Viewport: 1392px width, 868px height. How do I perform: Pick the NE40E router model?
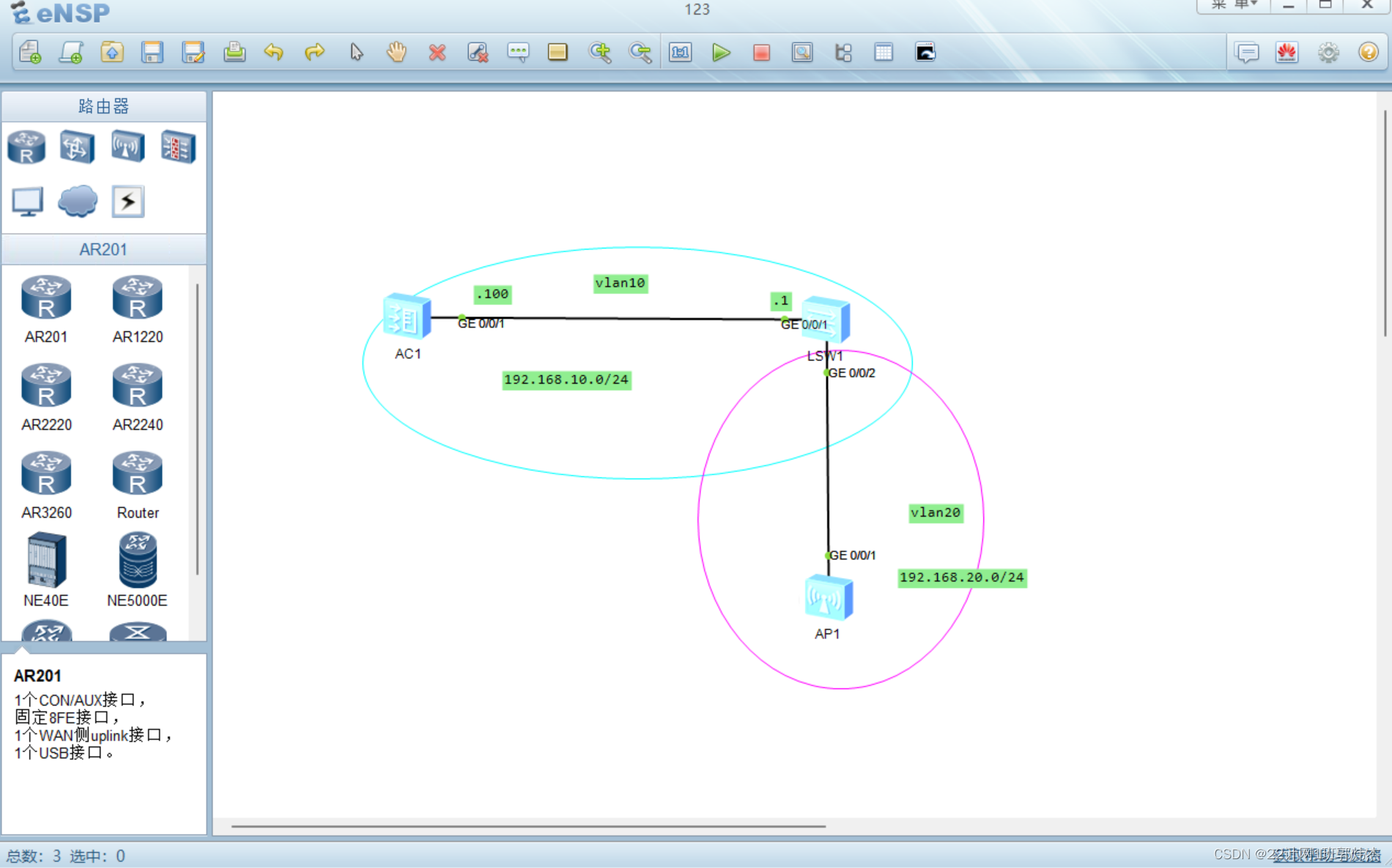(x=46, y=570)
